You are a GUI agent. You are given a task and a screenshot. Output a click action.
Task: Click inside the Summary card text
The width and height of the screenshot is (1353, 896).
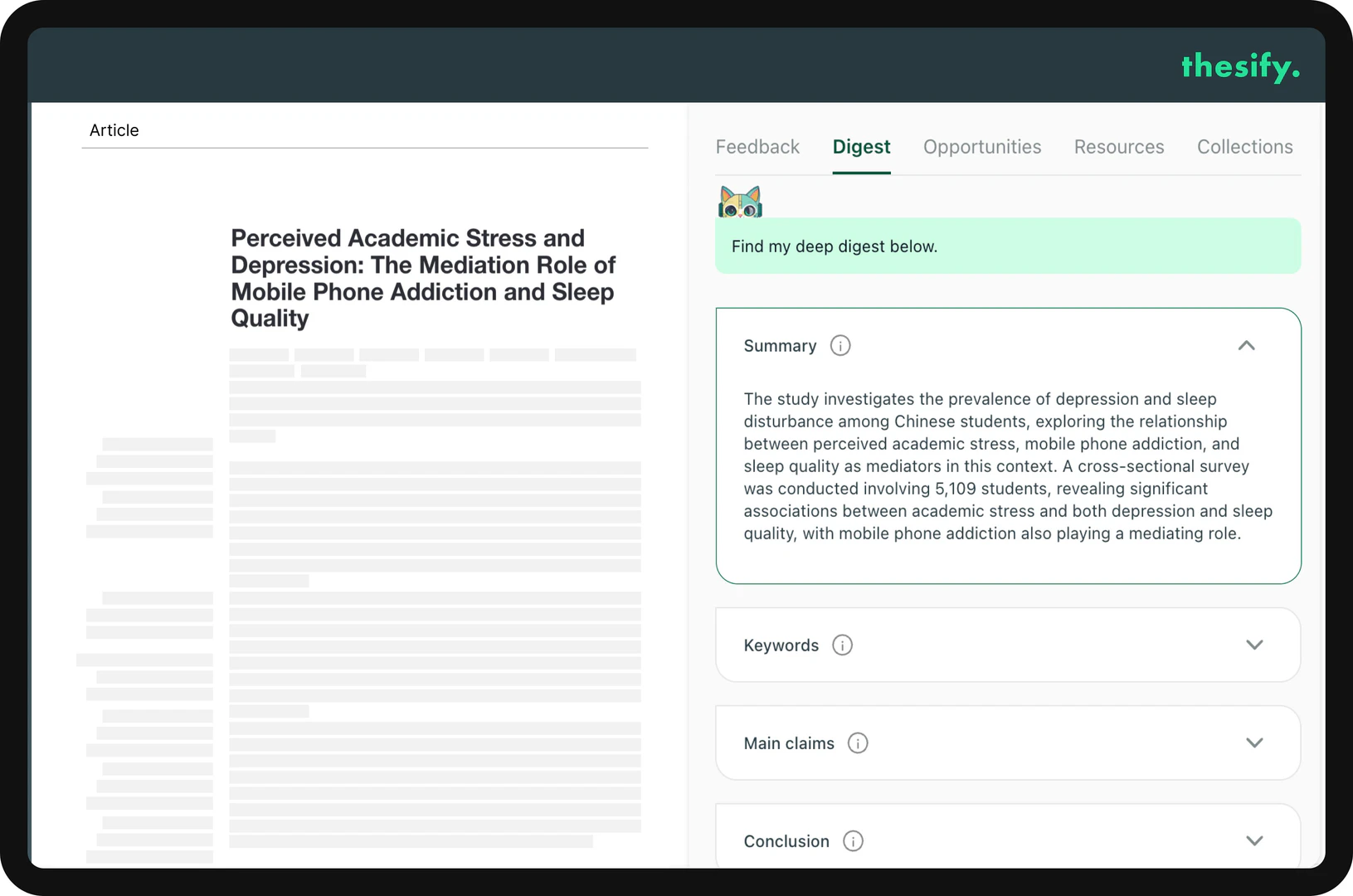click(x=1007, y=465)
